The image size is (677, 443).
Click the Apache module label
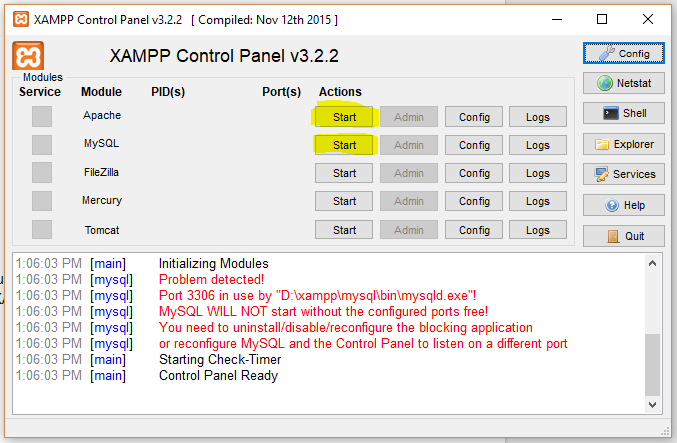[102, 115]
